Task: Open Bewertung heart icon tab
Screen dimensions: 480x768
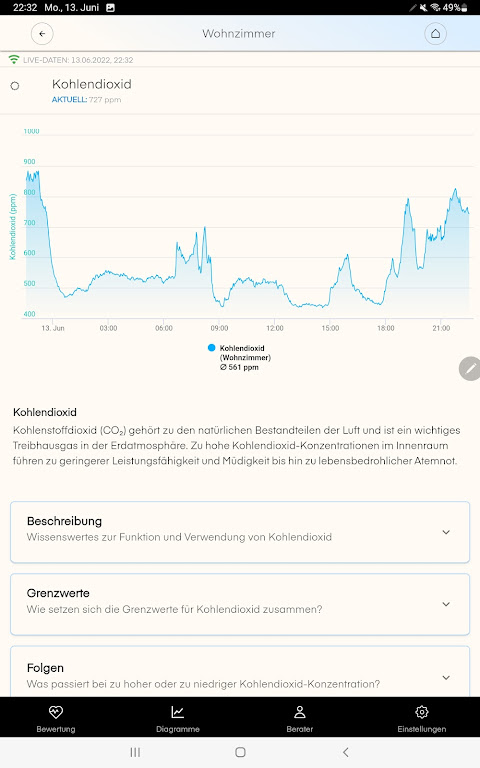Action: [56, 718]
